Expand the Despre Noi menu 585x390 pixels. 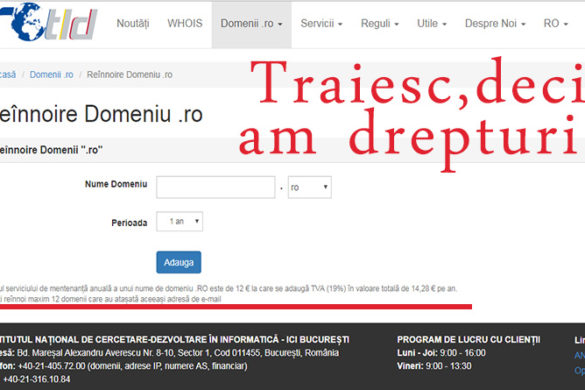click(495, 24)
